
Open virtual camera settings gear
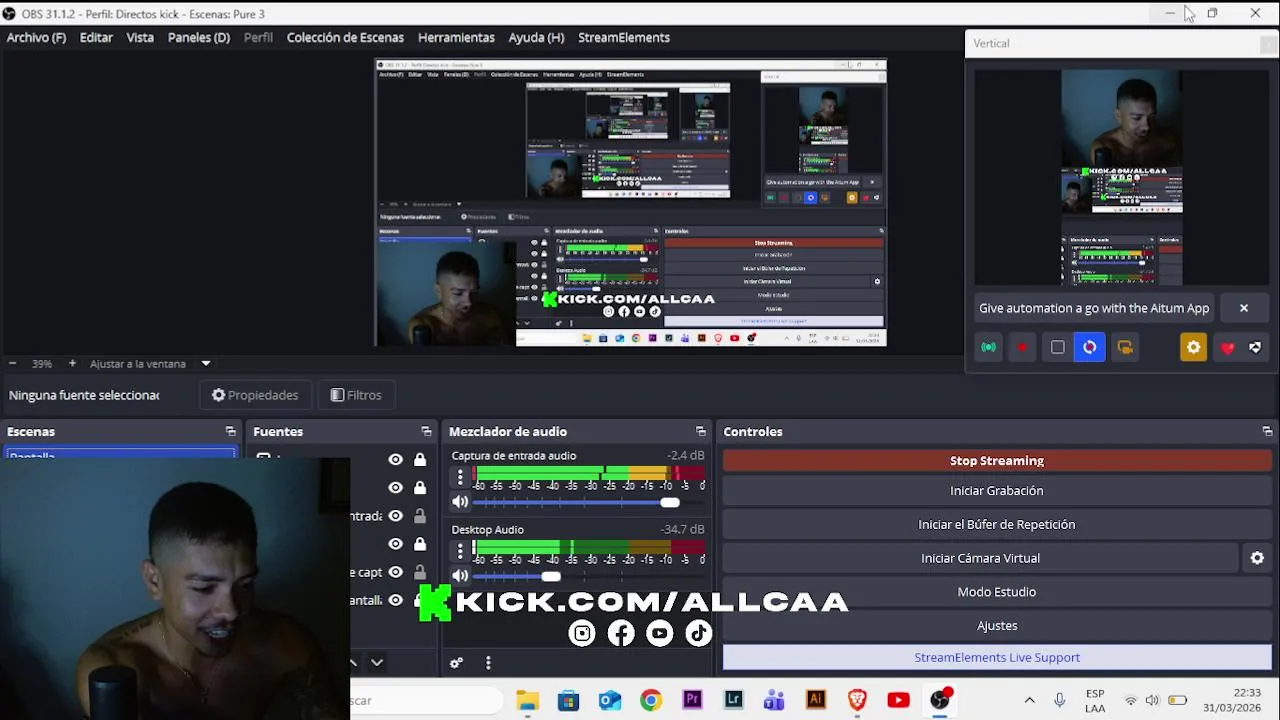[1257, 558]
